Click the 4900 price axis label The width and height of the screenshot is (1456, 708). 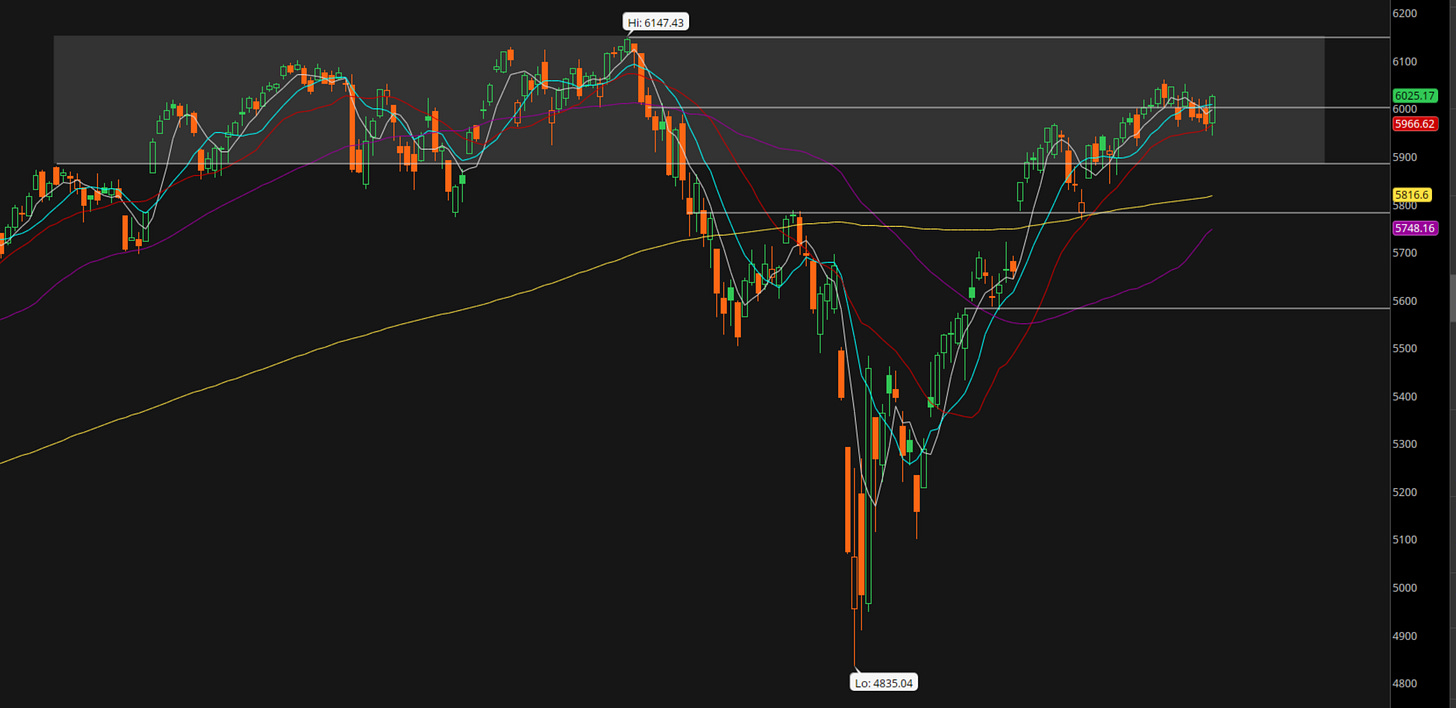[x=1405, y=636]
